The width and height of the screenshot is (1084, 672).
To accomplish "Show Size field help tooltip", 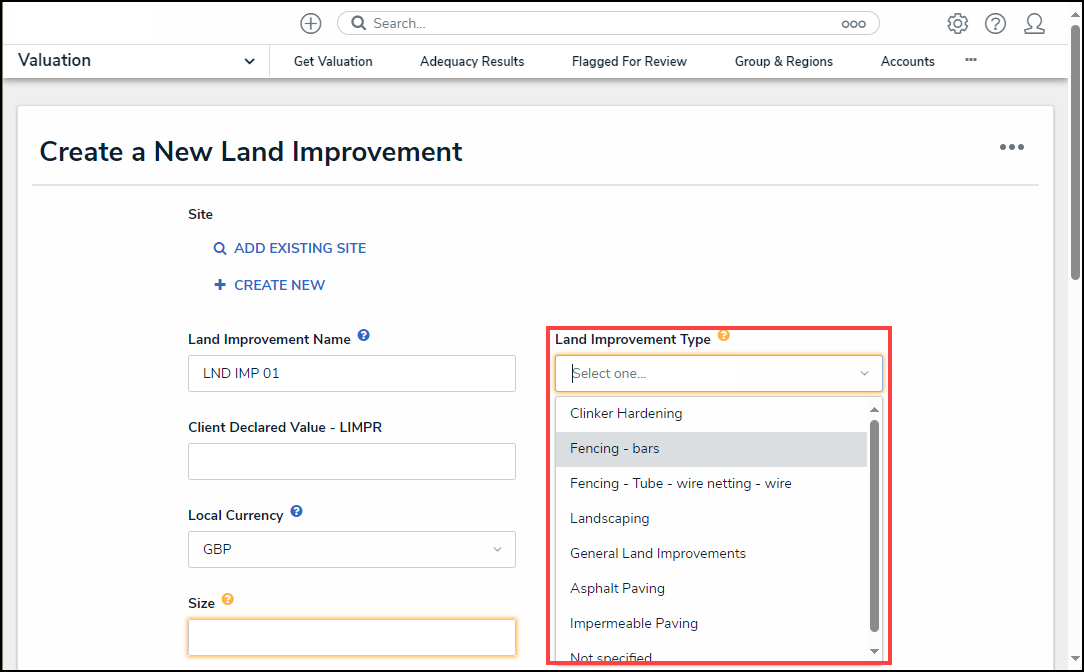I will tap(227, 599).
